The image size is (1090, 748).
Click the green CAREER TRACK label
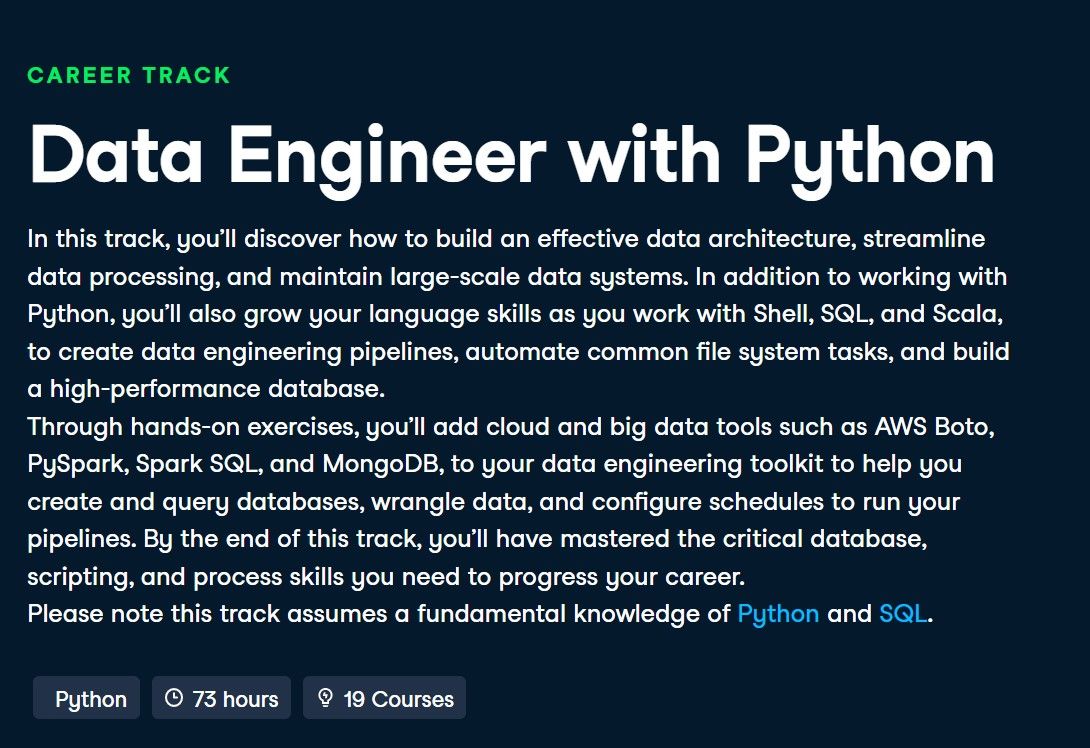coord(129,75)
